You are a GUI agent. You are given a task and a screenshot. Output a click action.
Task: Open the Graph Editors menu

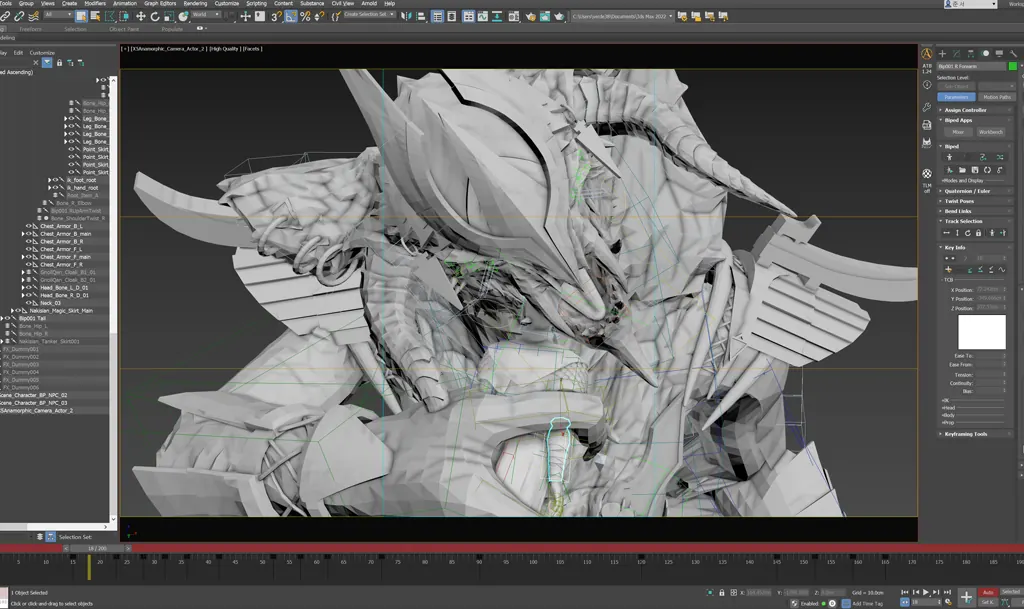point(160,3)
